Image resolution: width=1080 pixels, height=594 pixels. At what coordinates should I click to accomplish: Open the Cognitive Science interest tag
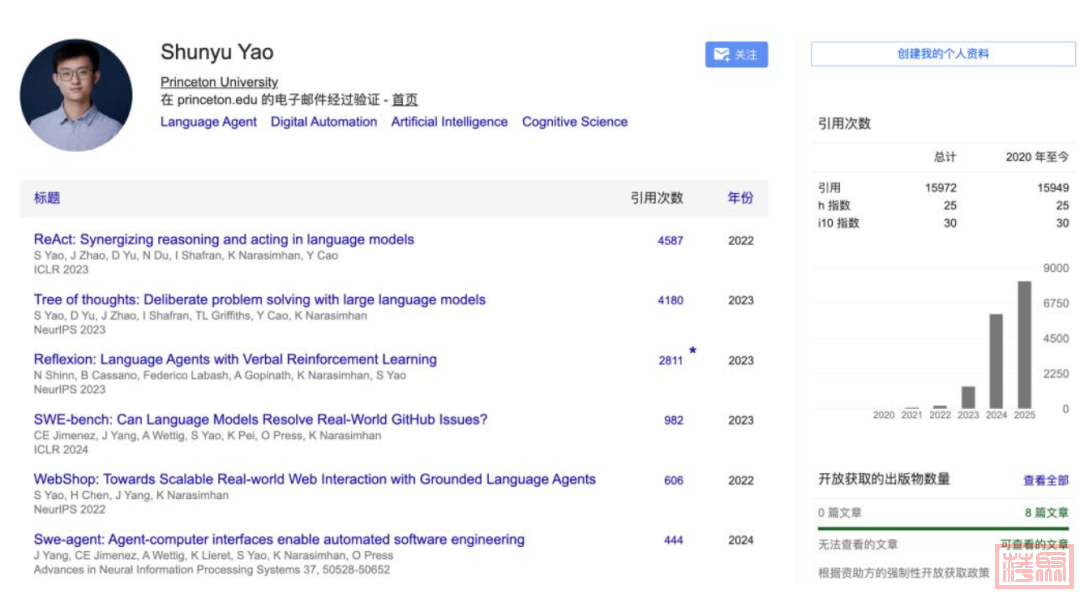(x=574, y=122)
